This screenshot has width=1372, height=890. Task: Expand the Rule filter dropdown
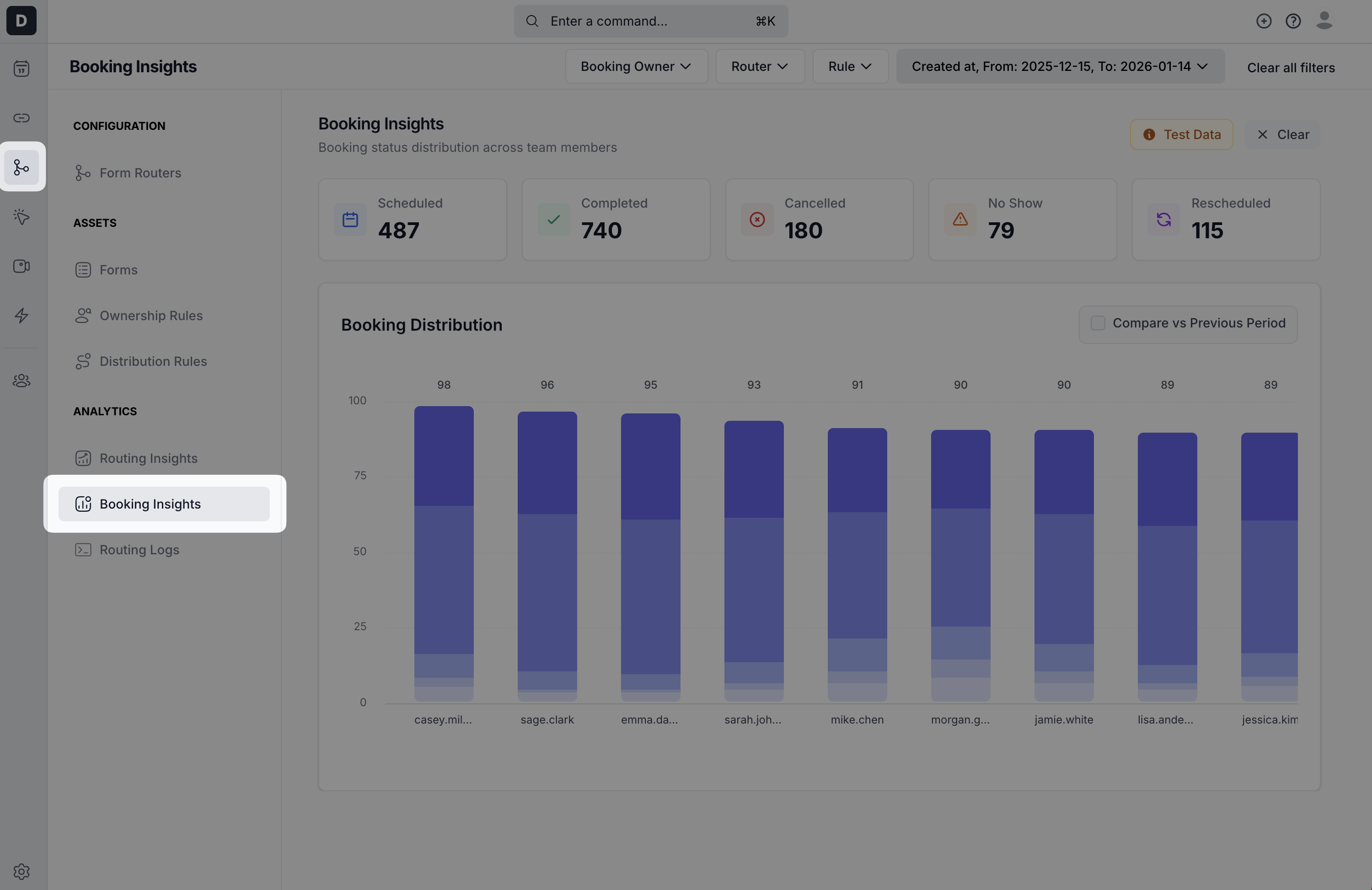coord(850,66)
